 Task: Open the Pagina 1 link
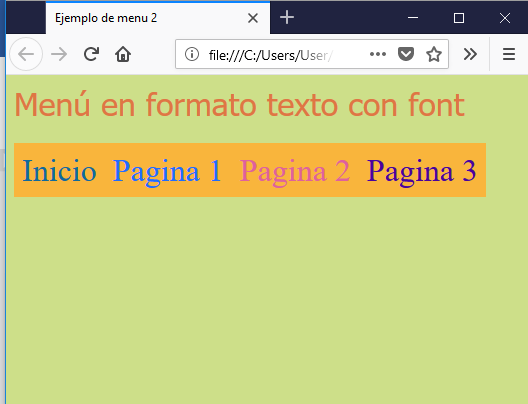(167, 171)
